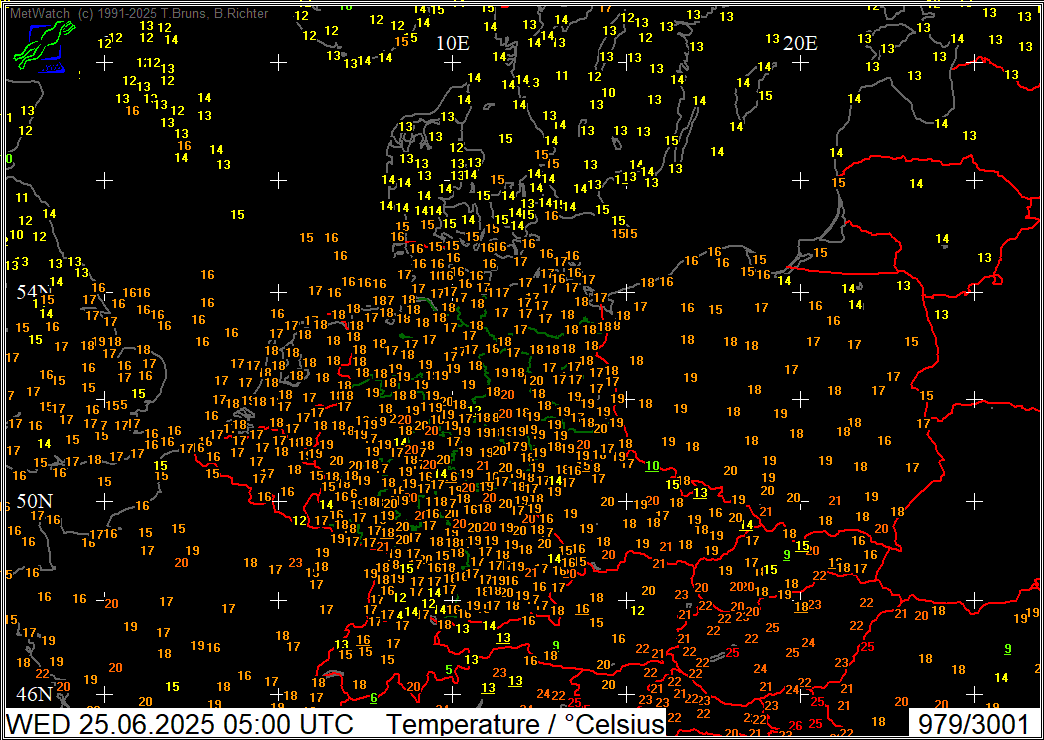Click the Temperature / °Celsius parameter label
Image resolution: width=1044 pixels, height=740 pixels.
click(x=526, y=723)
